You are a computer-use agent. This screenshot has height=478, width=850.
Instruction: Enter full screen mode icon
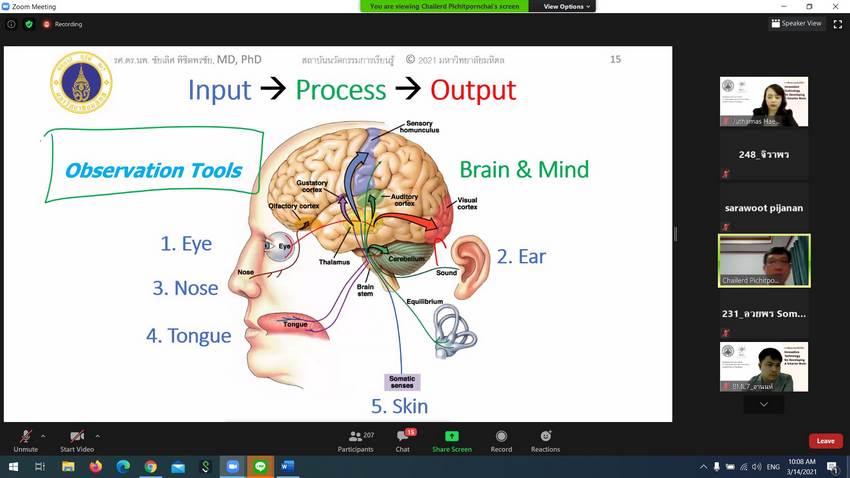click(837, 23)
